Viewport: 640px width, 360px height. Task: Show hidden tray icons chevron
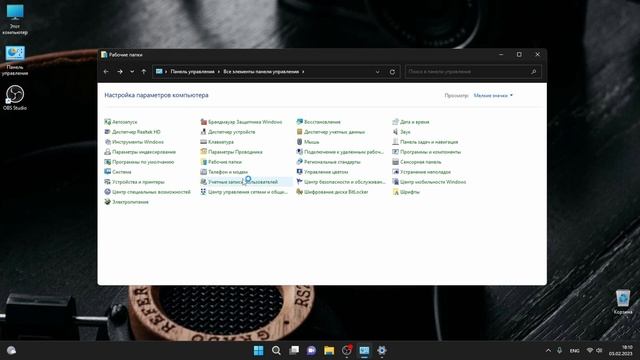pos(548,351)
